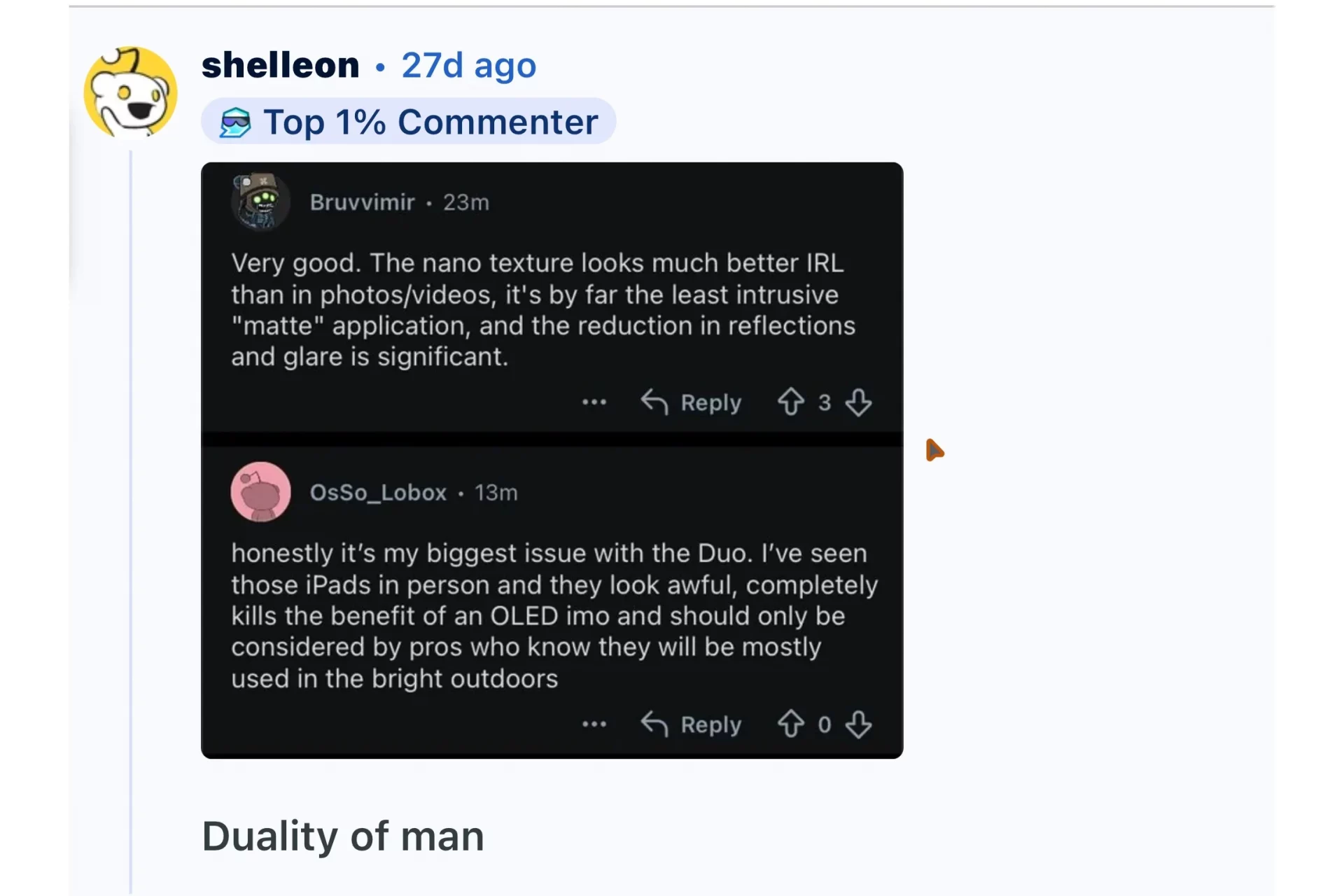Open three-dot menu on Bruvvimir's comment
1344x896 pixels.
tap(594, 402)
